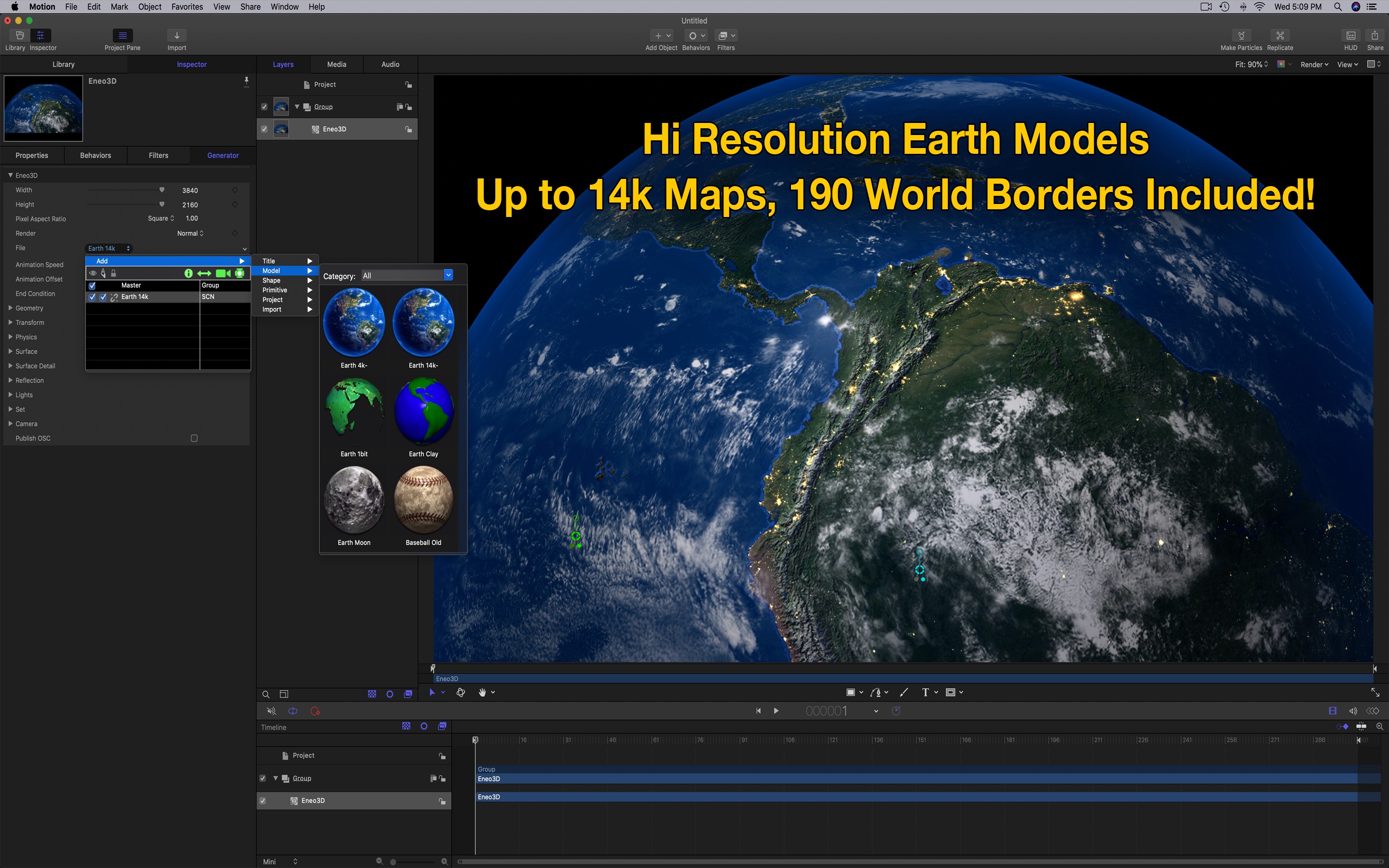The image size is (1389, 868).
Task: Select the 3D Transform tool
Action: (x=460, y=692)
